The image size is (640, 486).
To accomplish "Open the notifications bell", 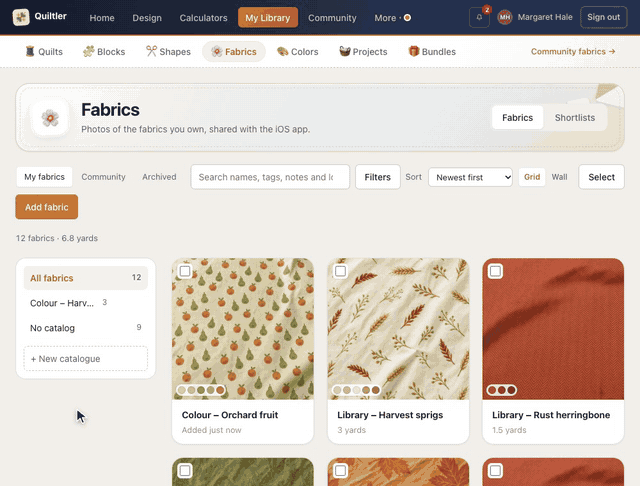I will (x=479, y=18).
